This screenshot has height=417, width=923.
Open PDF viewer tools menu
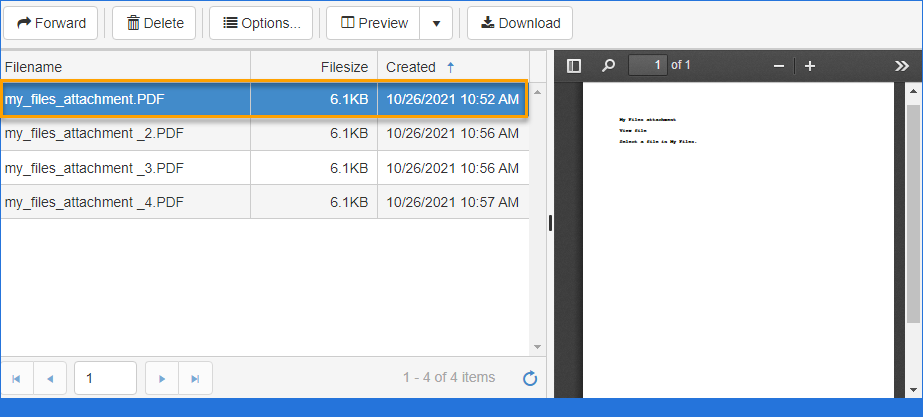point(901,66)
